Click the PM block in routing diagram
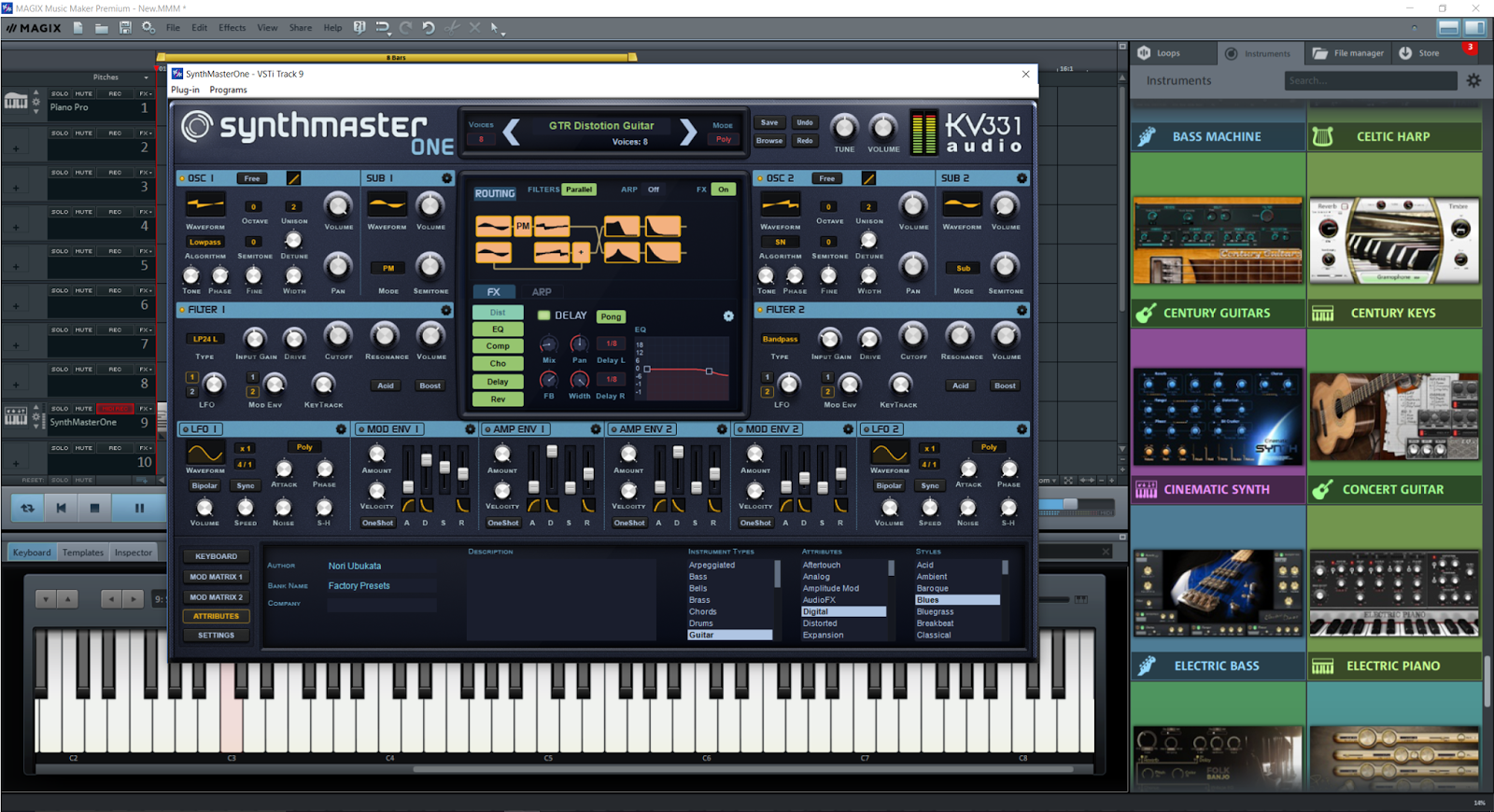The image size is (1494, 812). click(523, 226)
